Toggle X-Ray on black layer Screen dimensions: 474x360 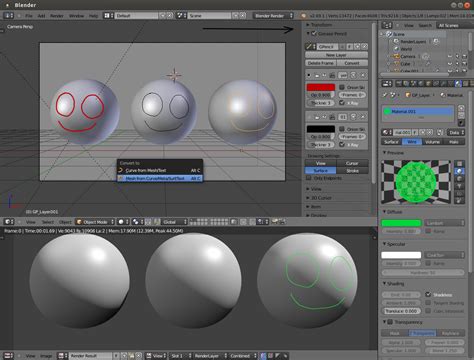pyautogui.click(x=342, y=144)
